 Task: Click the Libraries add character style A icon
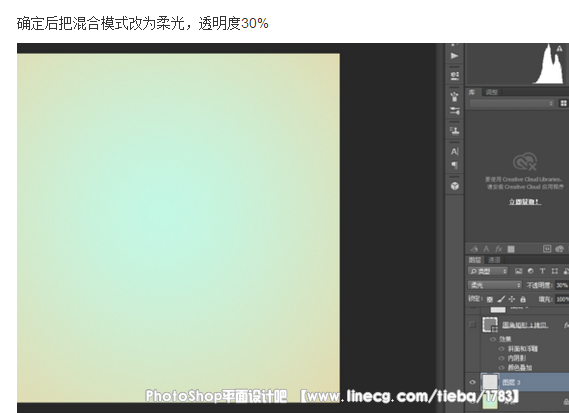(486, 249)
